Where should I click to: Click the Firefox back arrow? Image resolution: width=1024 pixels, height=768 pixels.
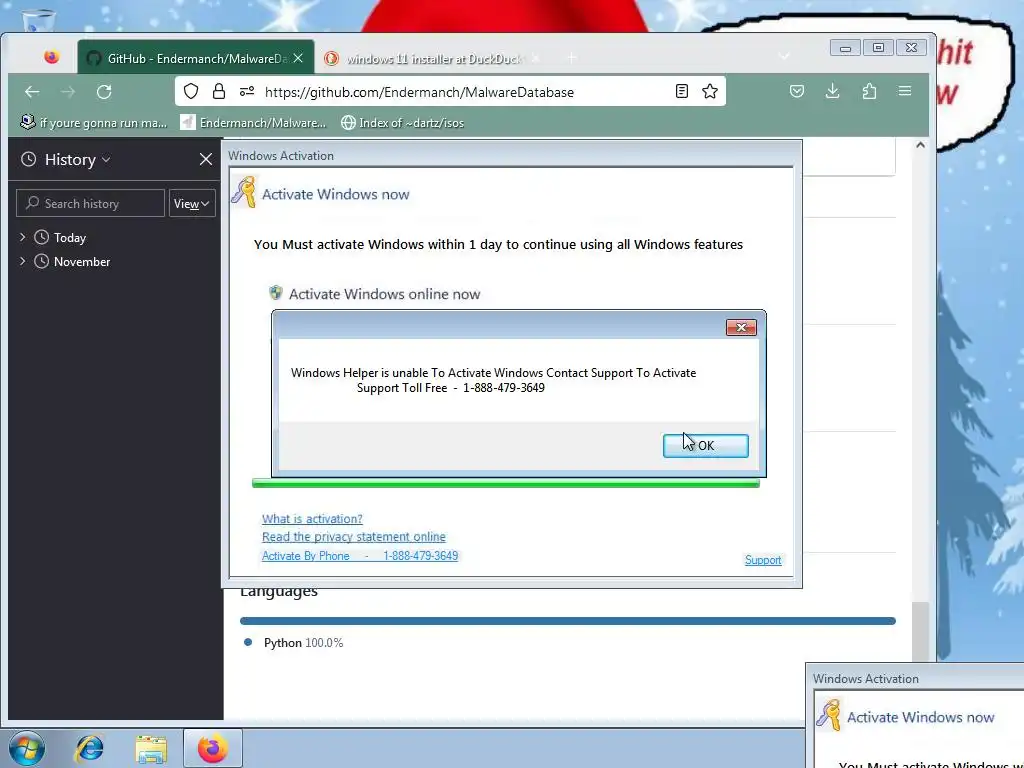tap(32, 92)
